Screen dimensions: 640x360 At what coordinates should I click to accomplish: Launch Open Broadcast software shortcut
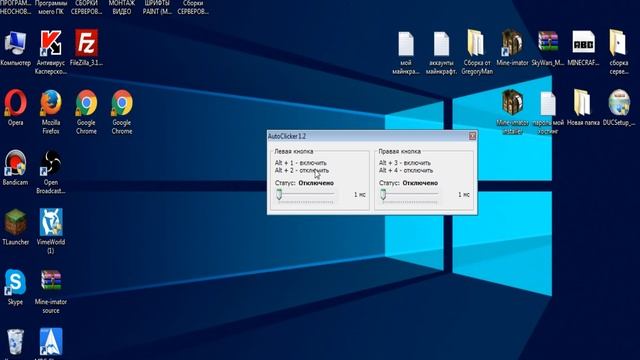[x=51, y=163]
